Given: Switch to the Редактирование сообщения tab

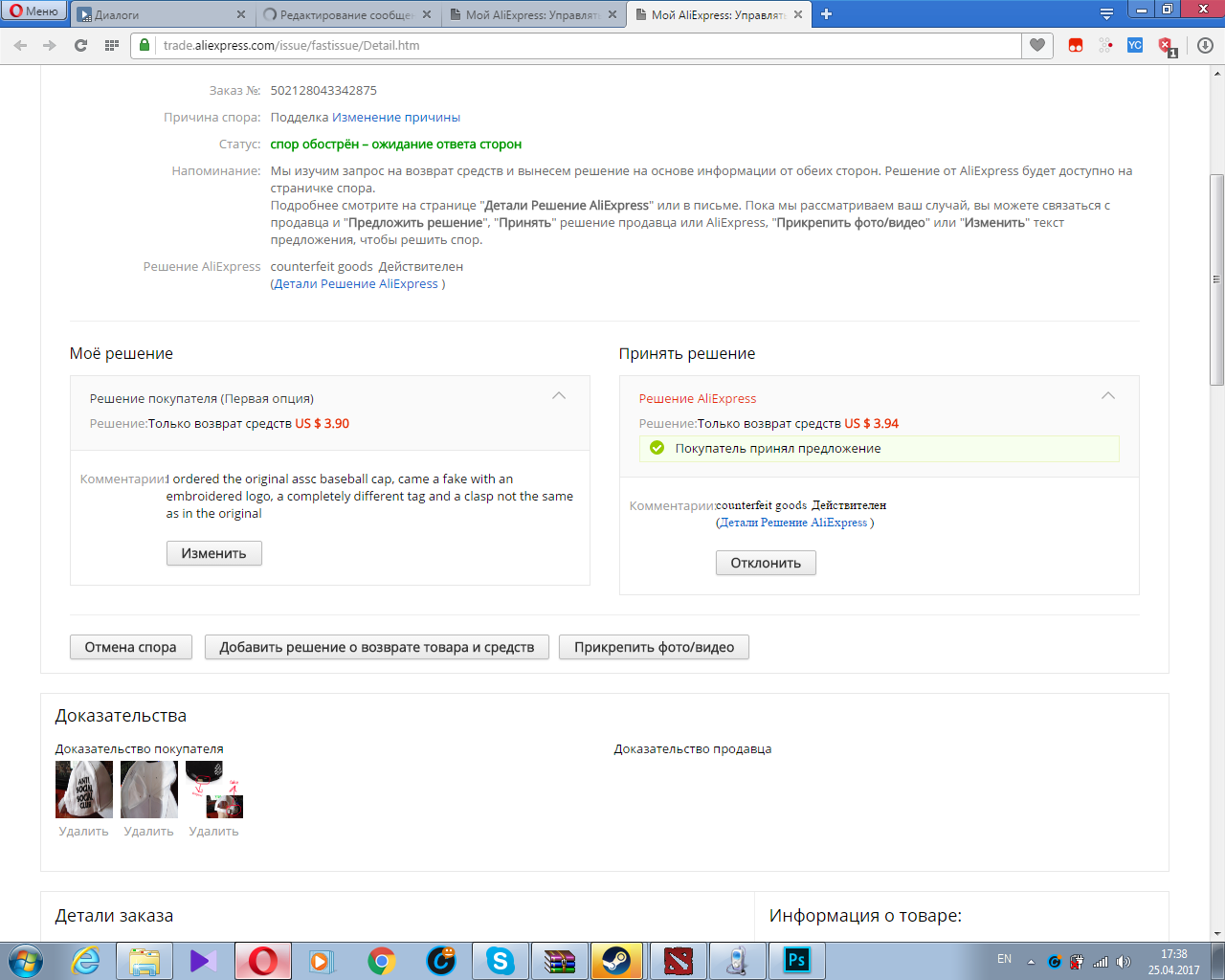Looking at the screenshot, I should pyautogui.click(x=345, y=14).
